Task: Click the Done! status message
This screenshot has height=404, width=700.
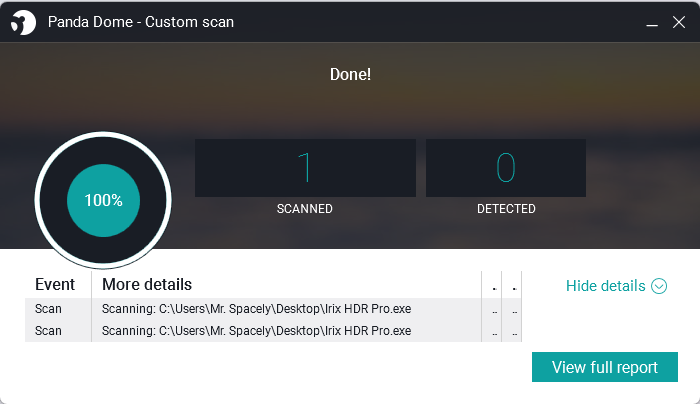Action: (x=350, y=74)
